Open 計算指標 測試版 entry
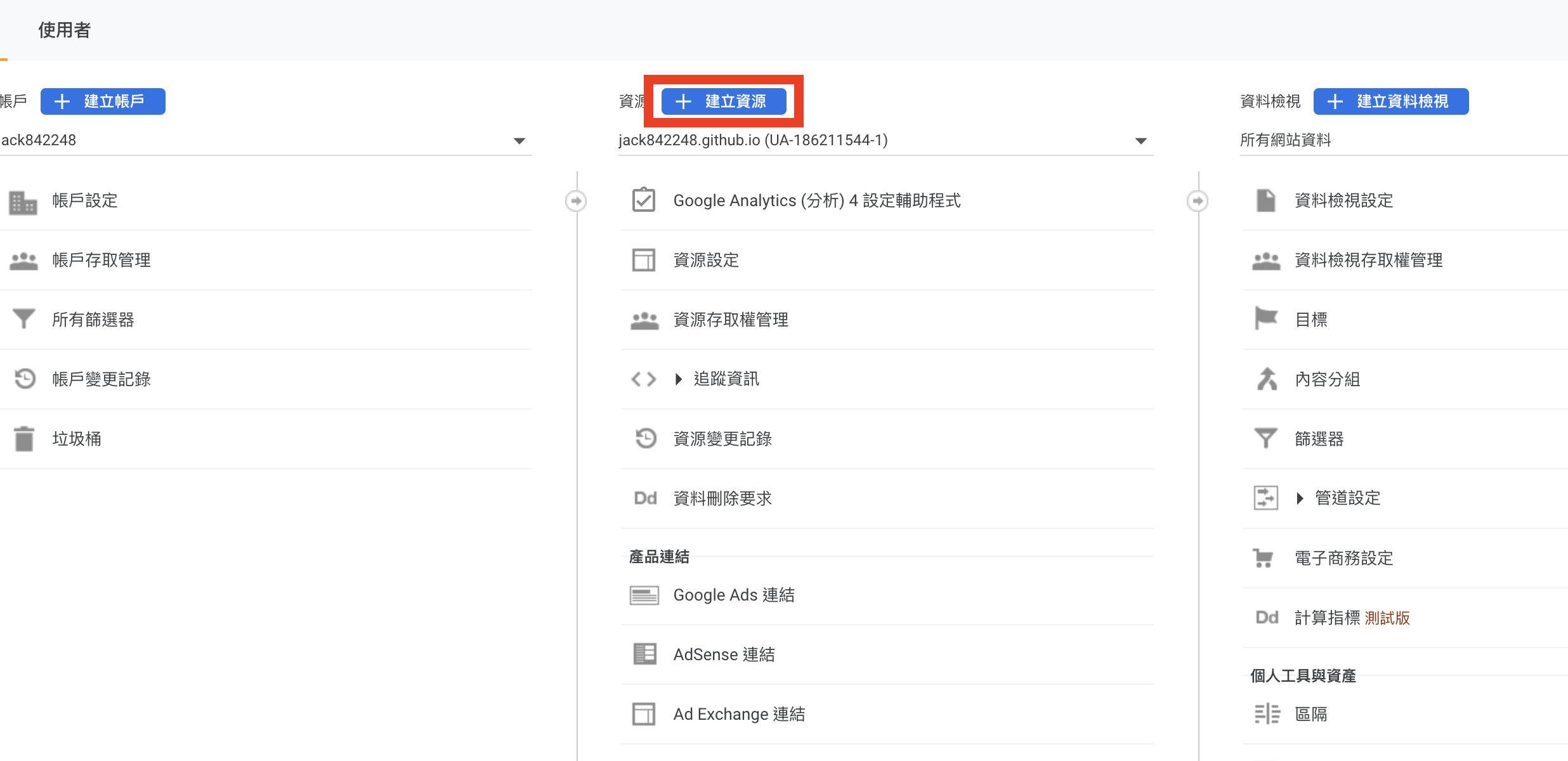Viewport: 1568px width, 761px height. pos(1352,618)
